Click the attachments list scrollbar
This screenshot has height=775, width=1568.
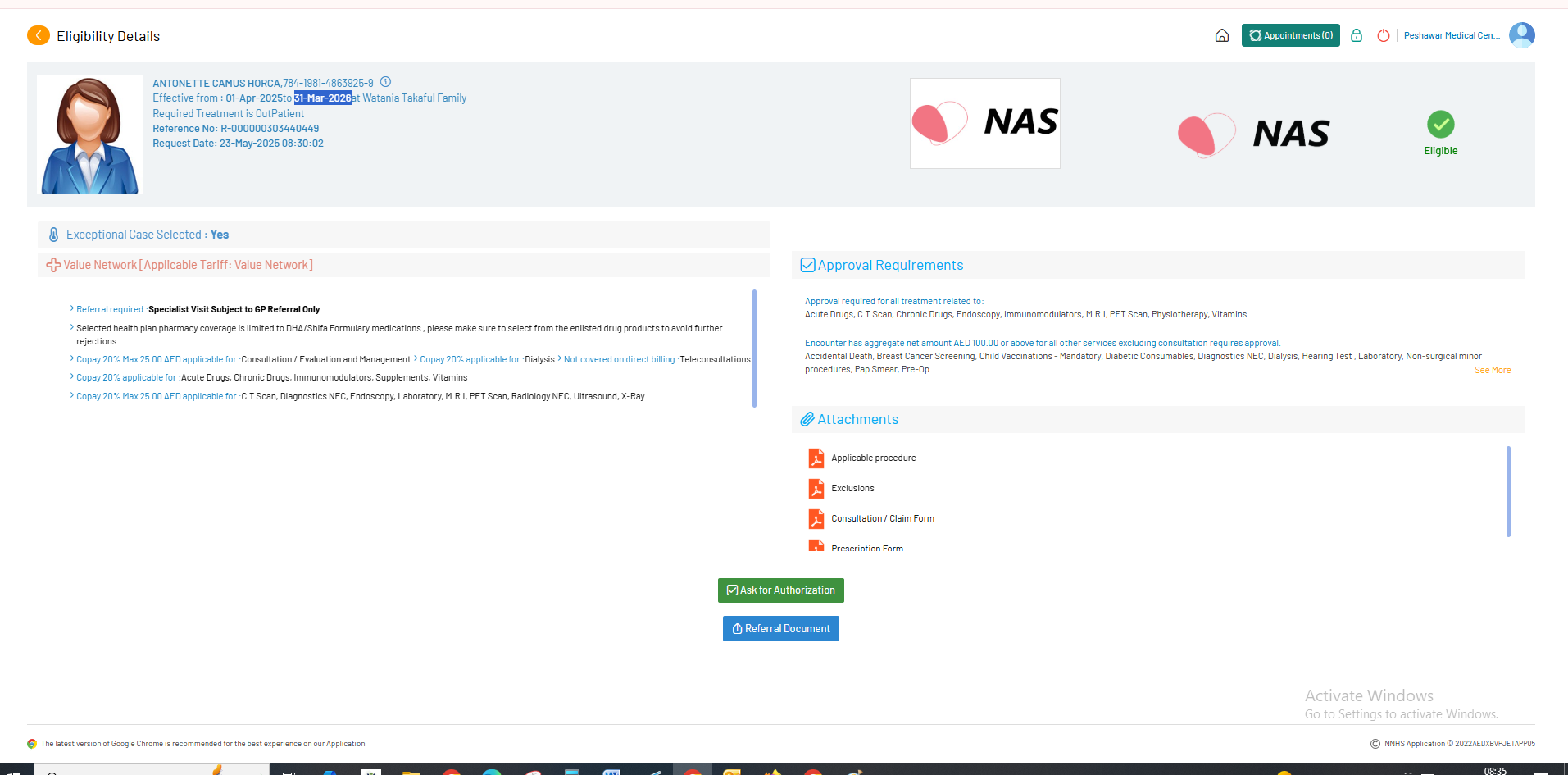(1507, 491)
